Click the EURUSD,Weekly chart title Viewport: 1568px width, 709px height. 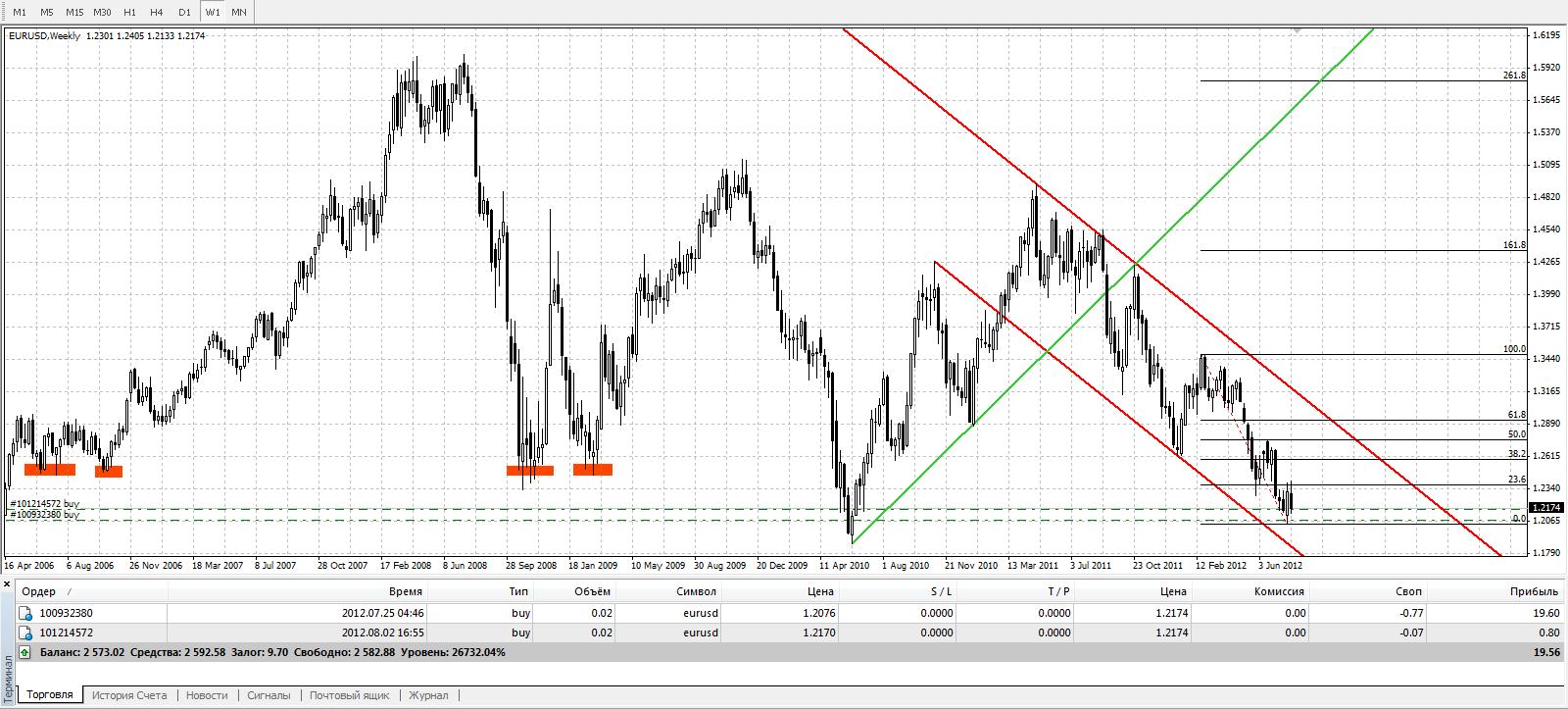(x=44, y=35)
